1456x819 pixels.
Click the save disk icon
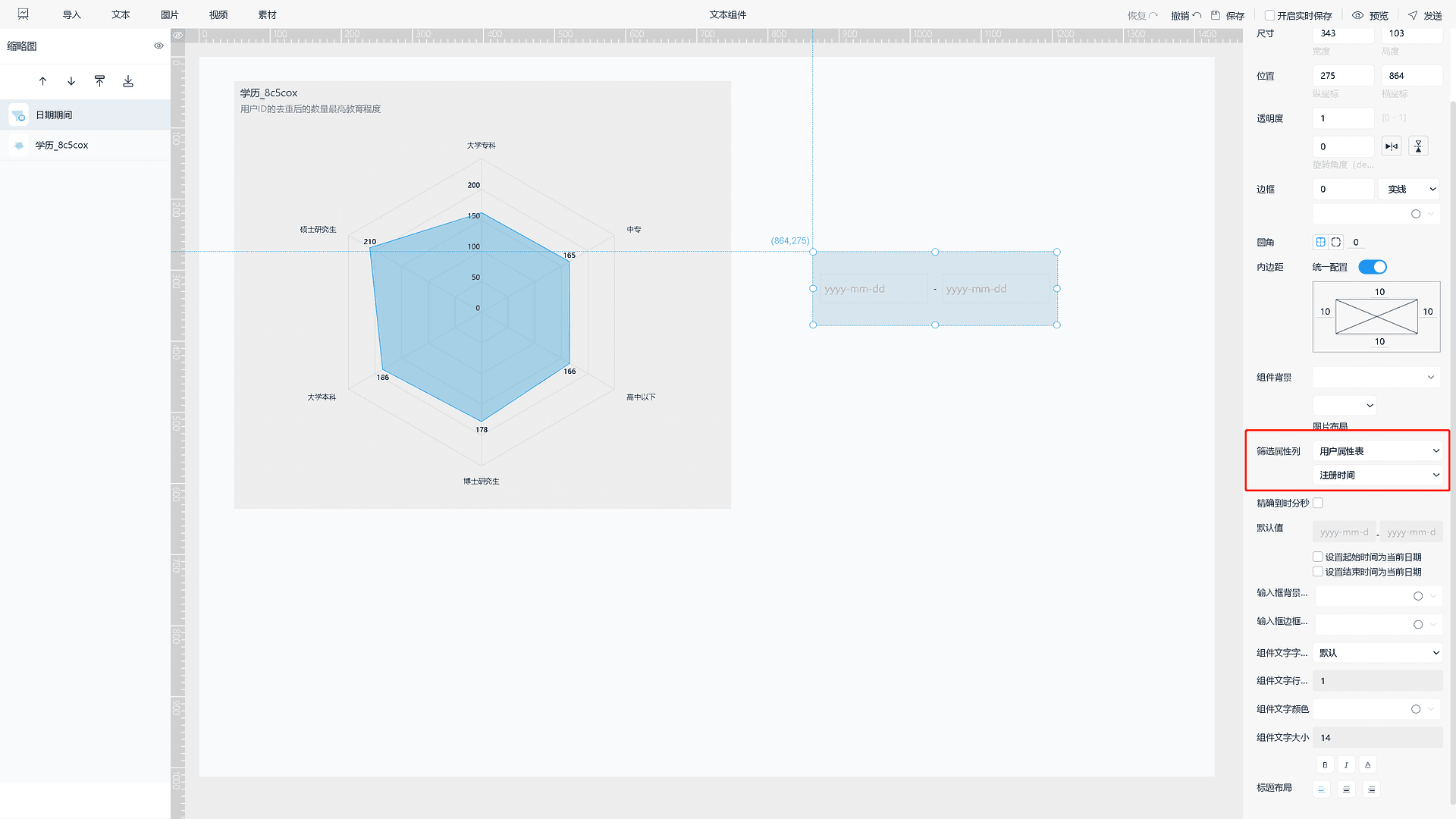[1216, 15]
